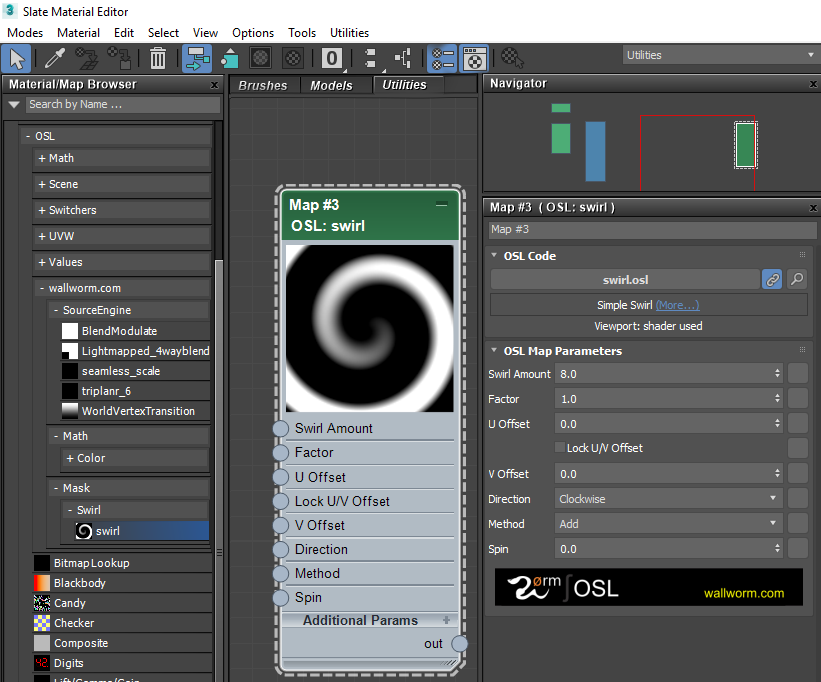Screen dimensions: 821x682
Task: Adjust the Factor value spinner arrows
Action: pos(777,399)
